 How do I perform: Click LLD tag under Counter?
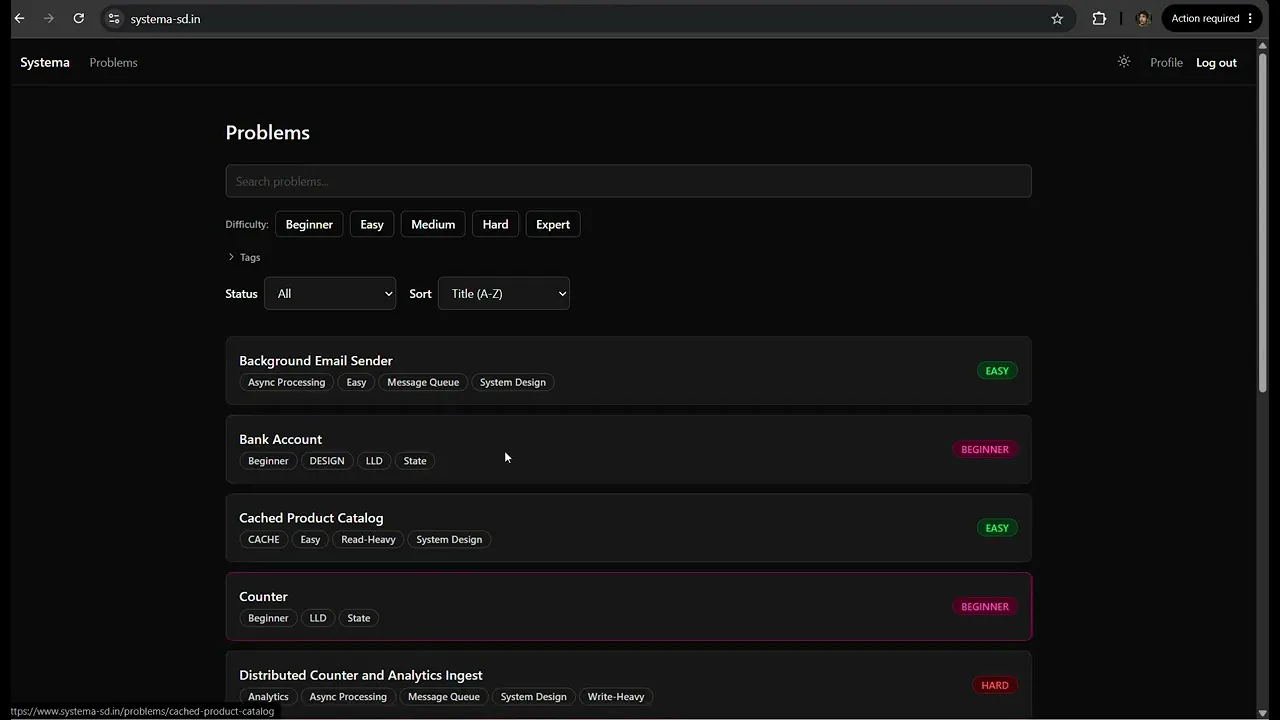[x=318, y=618]
